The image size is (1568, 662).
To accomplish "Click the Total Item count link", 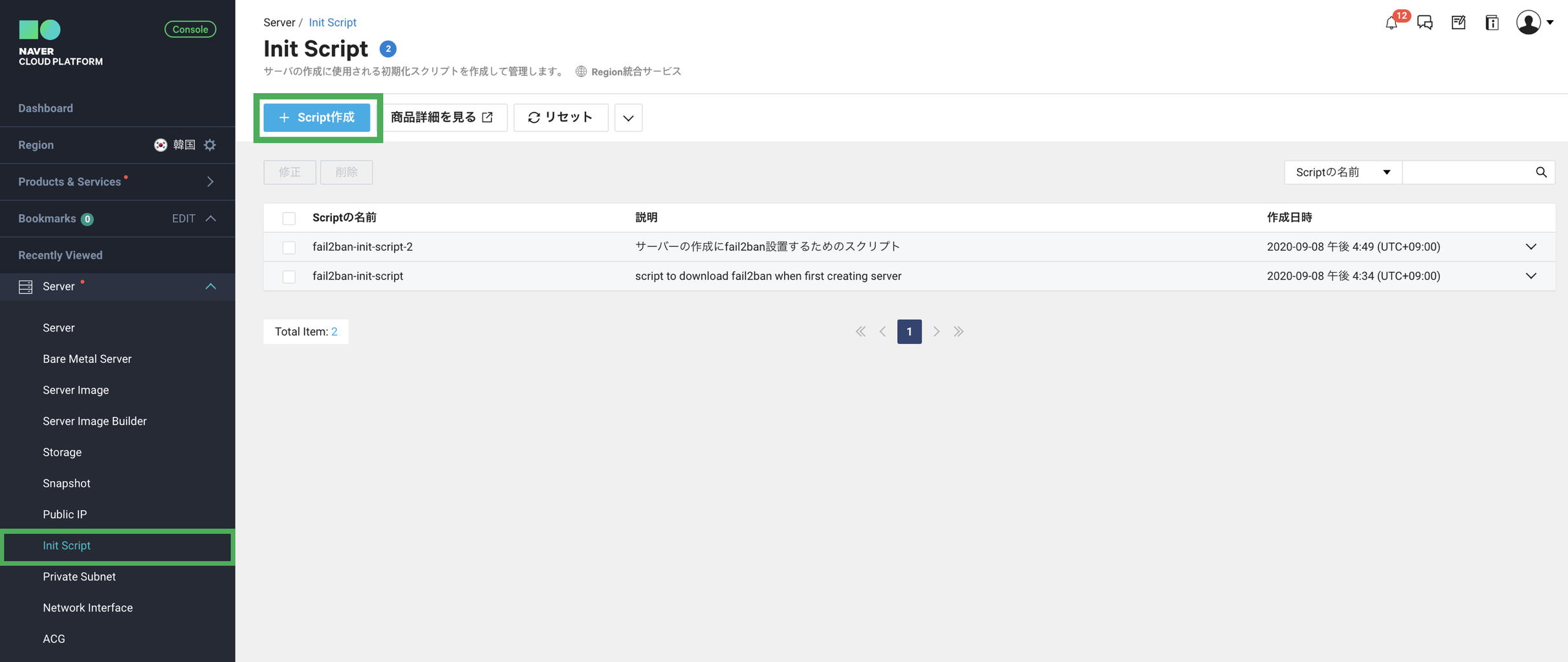I will pos(334,331).
